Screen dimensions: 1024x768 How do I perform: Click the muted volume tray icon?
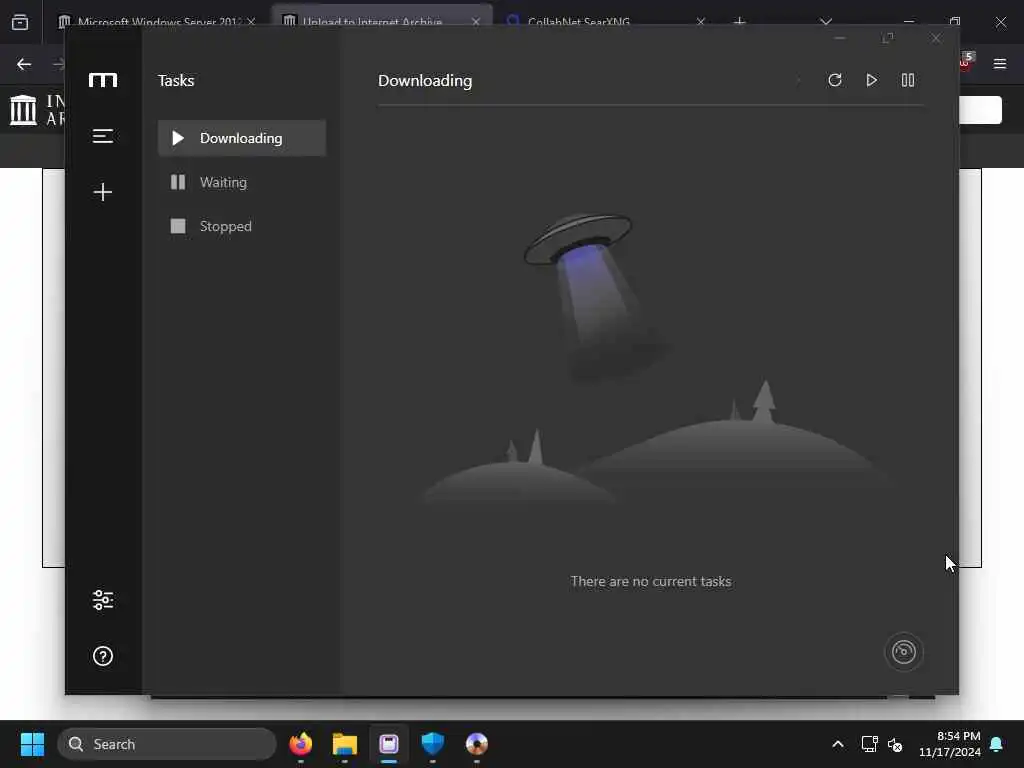pos(895,744)
